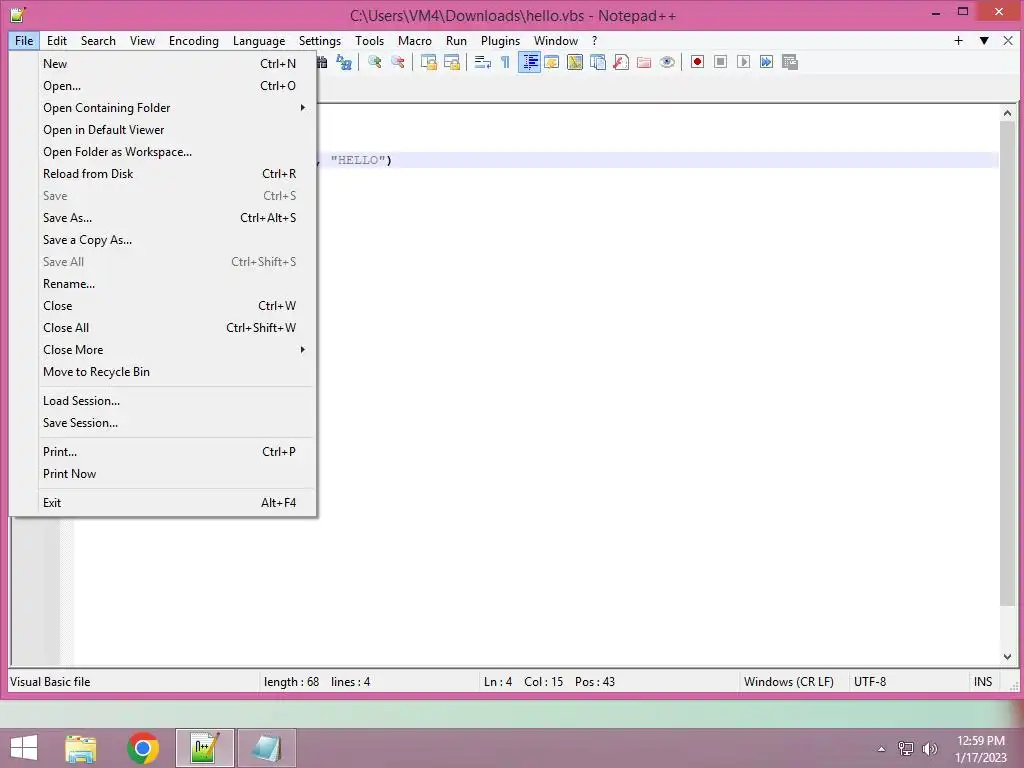
Task: Choose Open... from the File menu
Action: click(163, 86)
